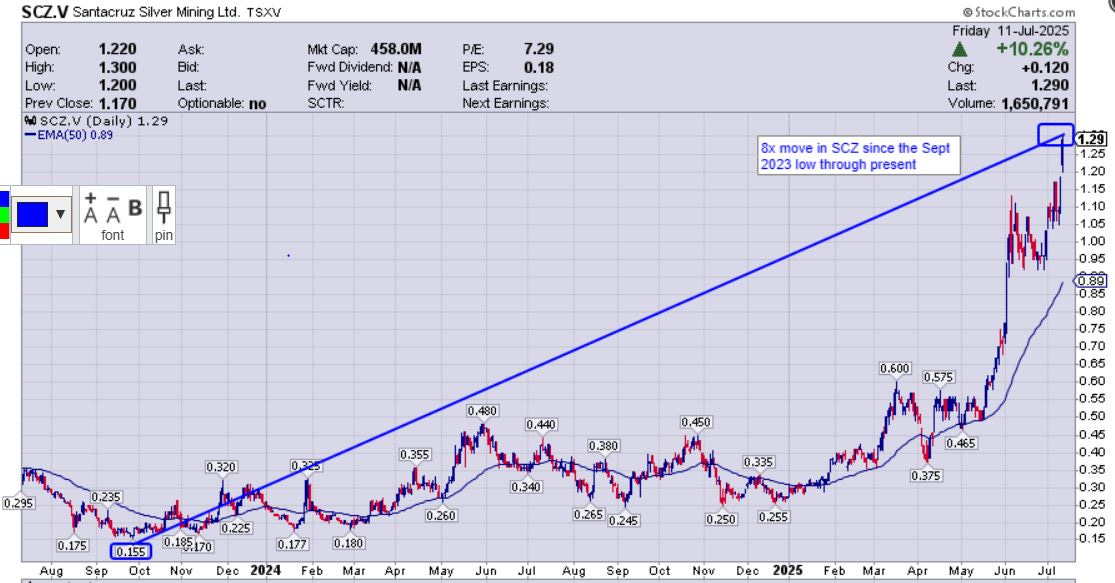Click the 0.600 peak price label
Image resolution: width=1115 pixels, height=583 pixels.
[x=895, y=368]
